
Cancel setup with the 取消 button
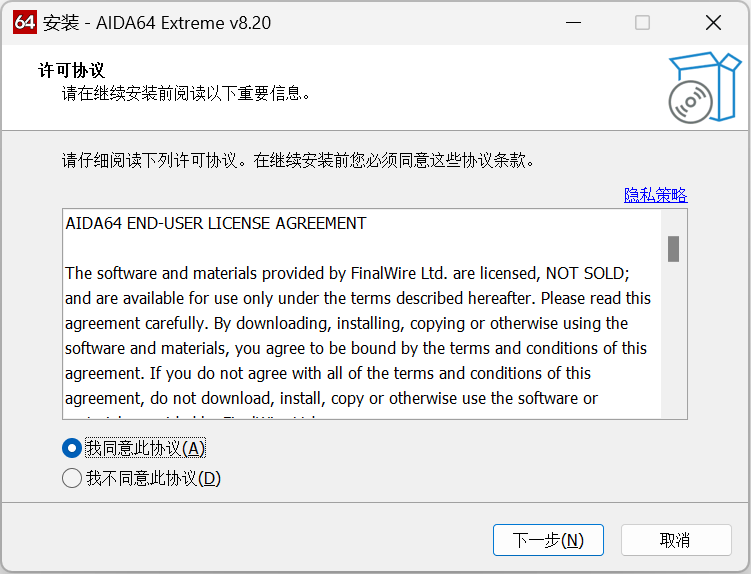click(675, 540)
